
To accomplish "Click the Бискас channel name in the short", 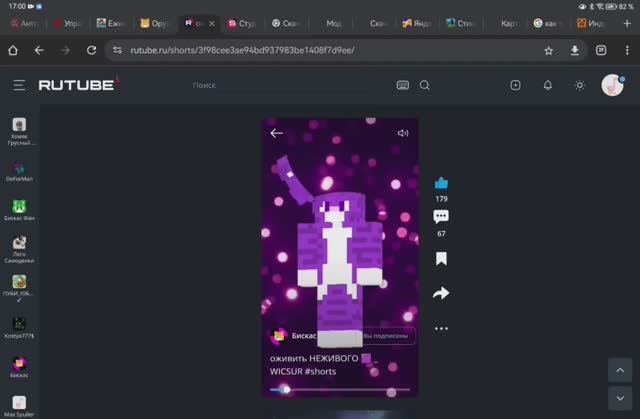I will [304, 336].
